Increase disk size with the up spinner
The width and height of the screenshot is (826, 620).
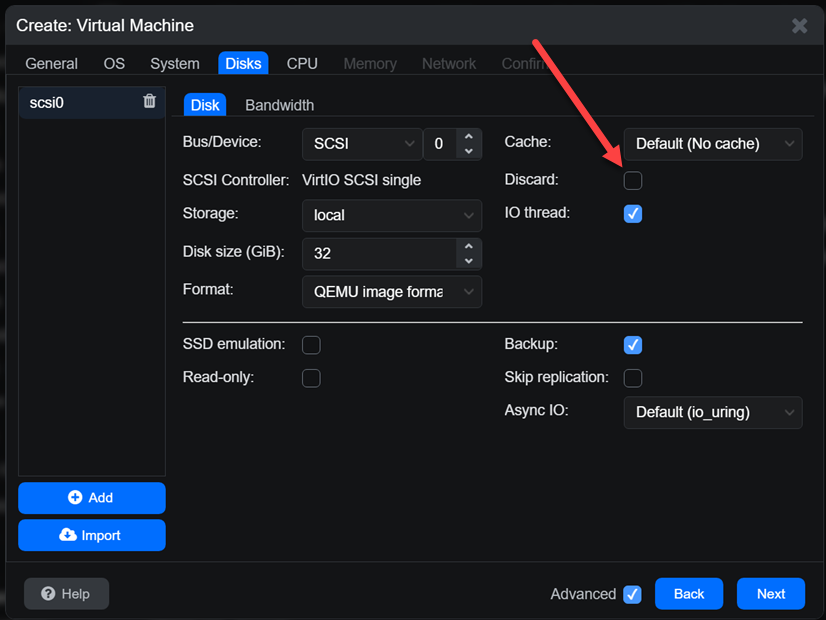(468, 247)
